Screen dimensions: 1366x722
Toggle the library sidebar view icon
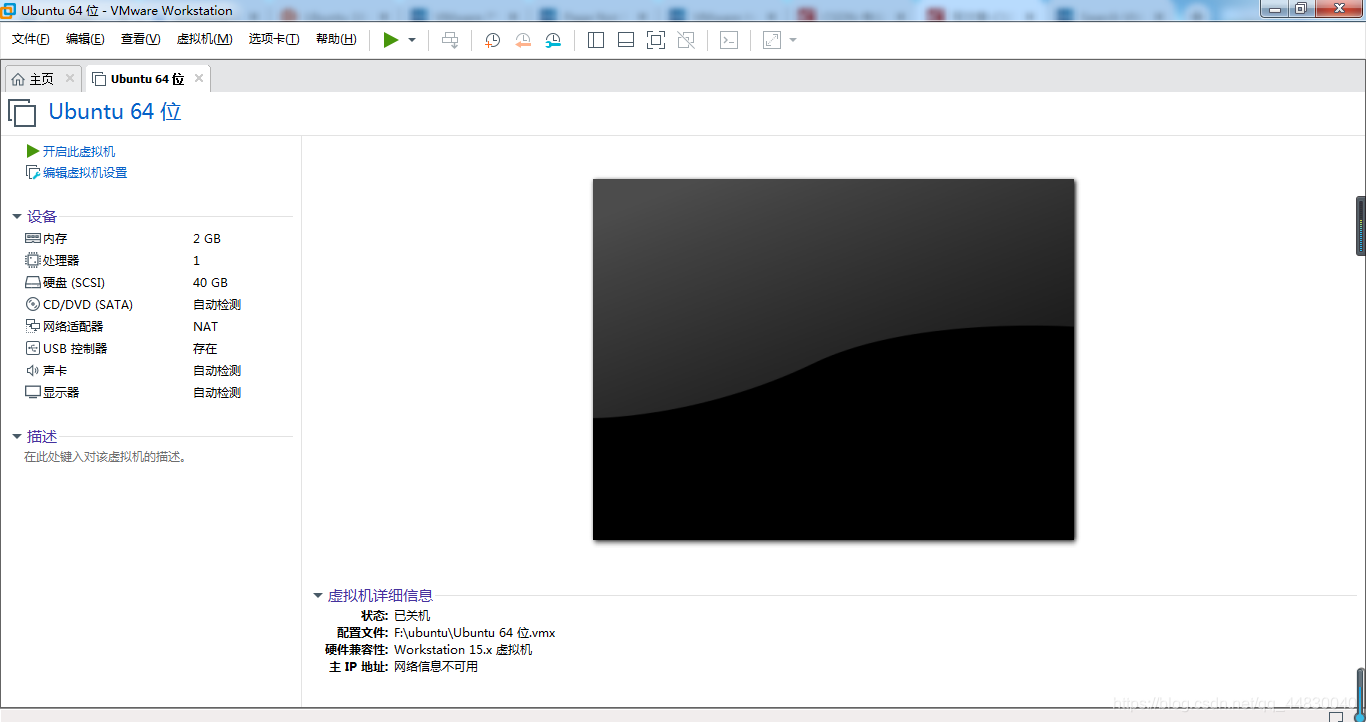point(596,40)
